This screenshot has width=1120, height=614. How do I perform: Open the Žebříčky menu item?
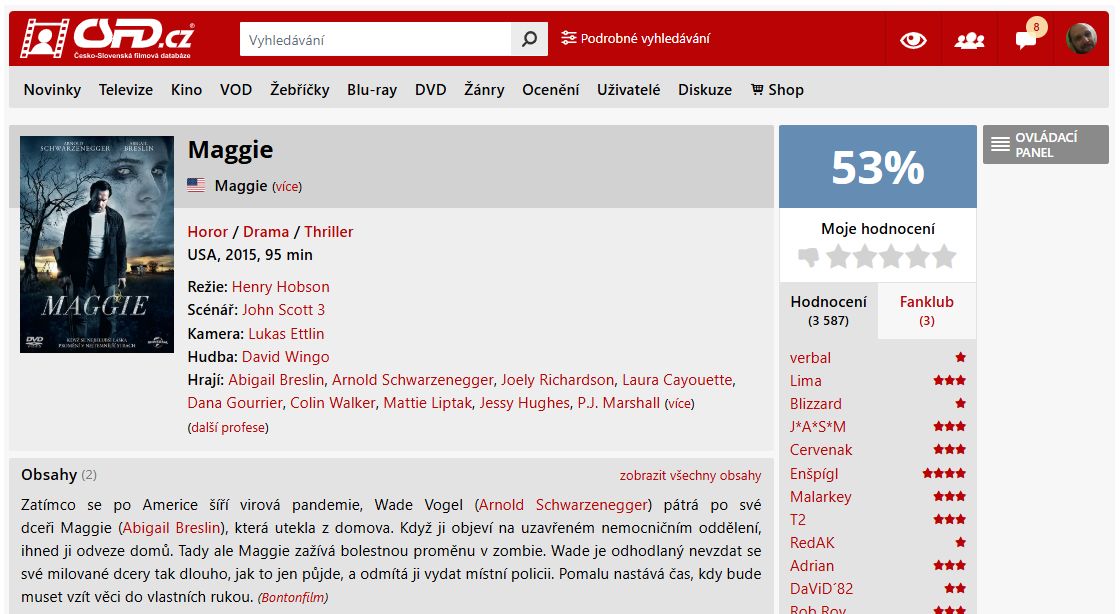coord(299,90)
